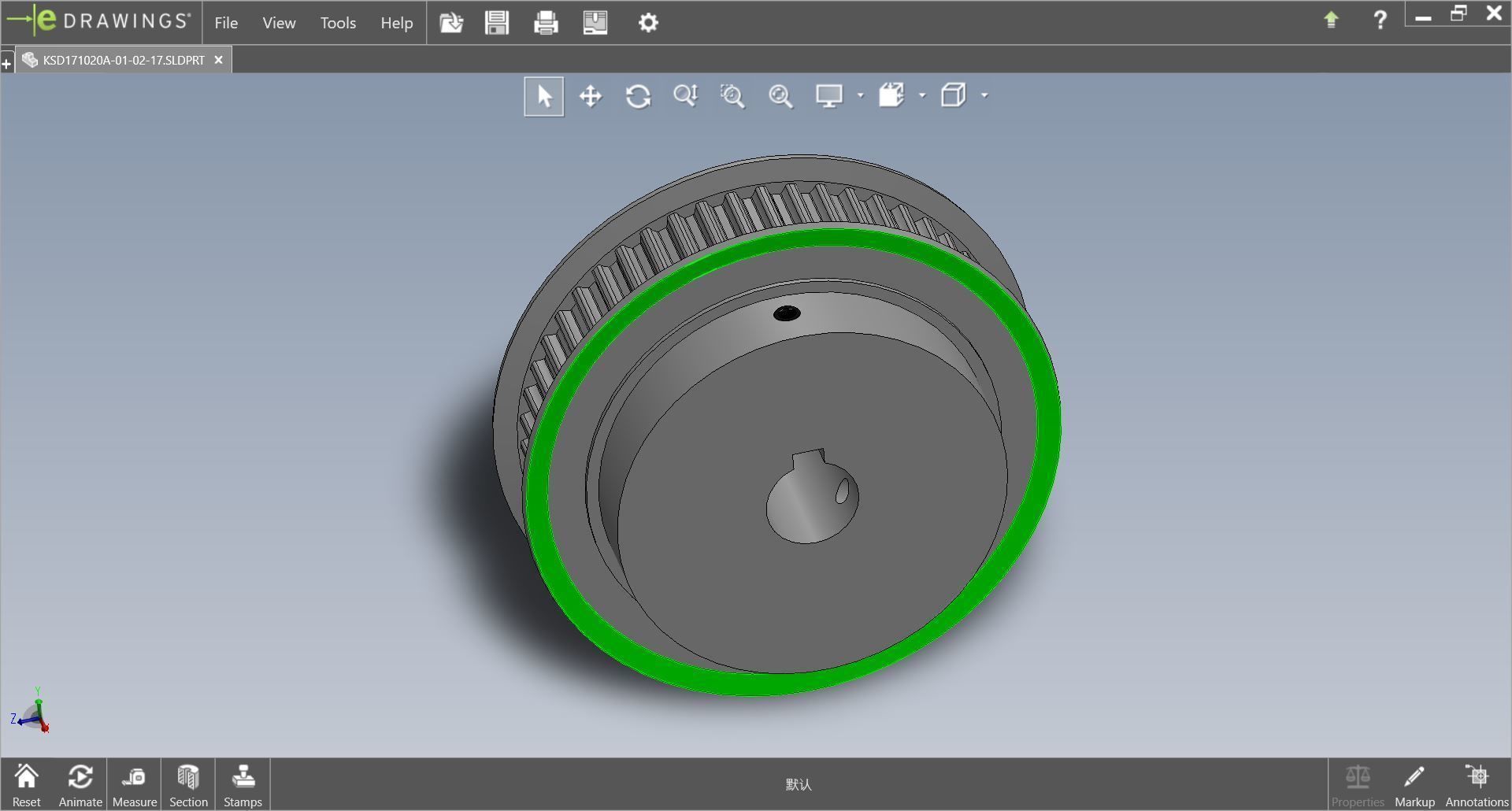Close the eDrawings window

pyautogui.click(x=1494, y=13)
